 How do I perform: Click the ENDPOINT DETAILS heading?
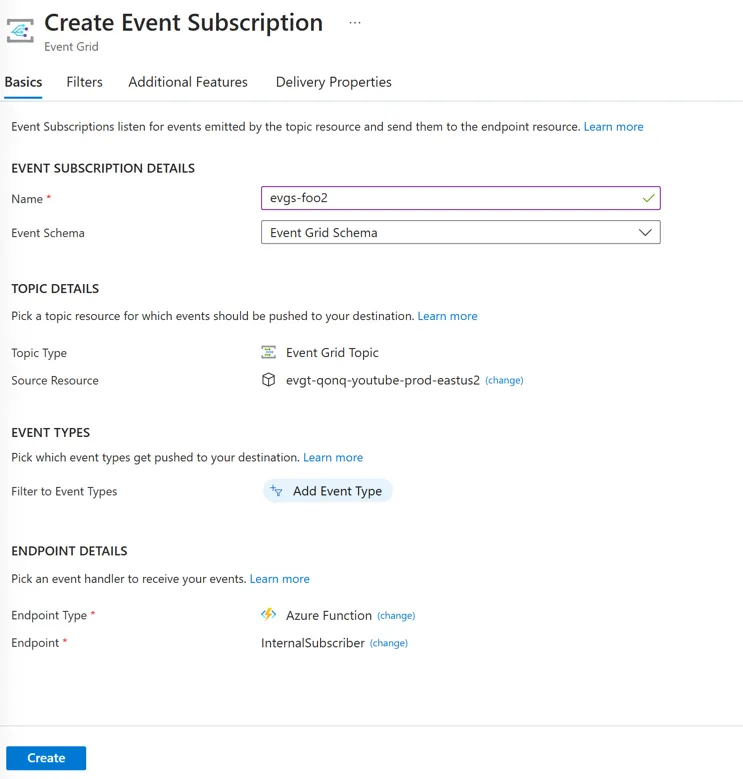point(70,551)
